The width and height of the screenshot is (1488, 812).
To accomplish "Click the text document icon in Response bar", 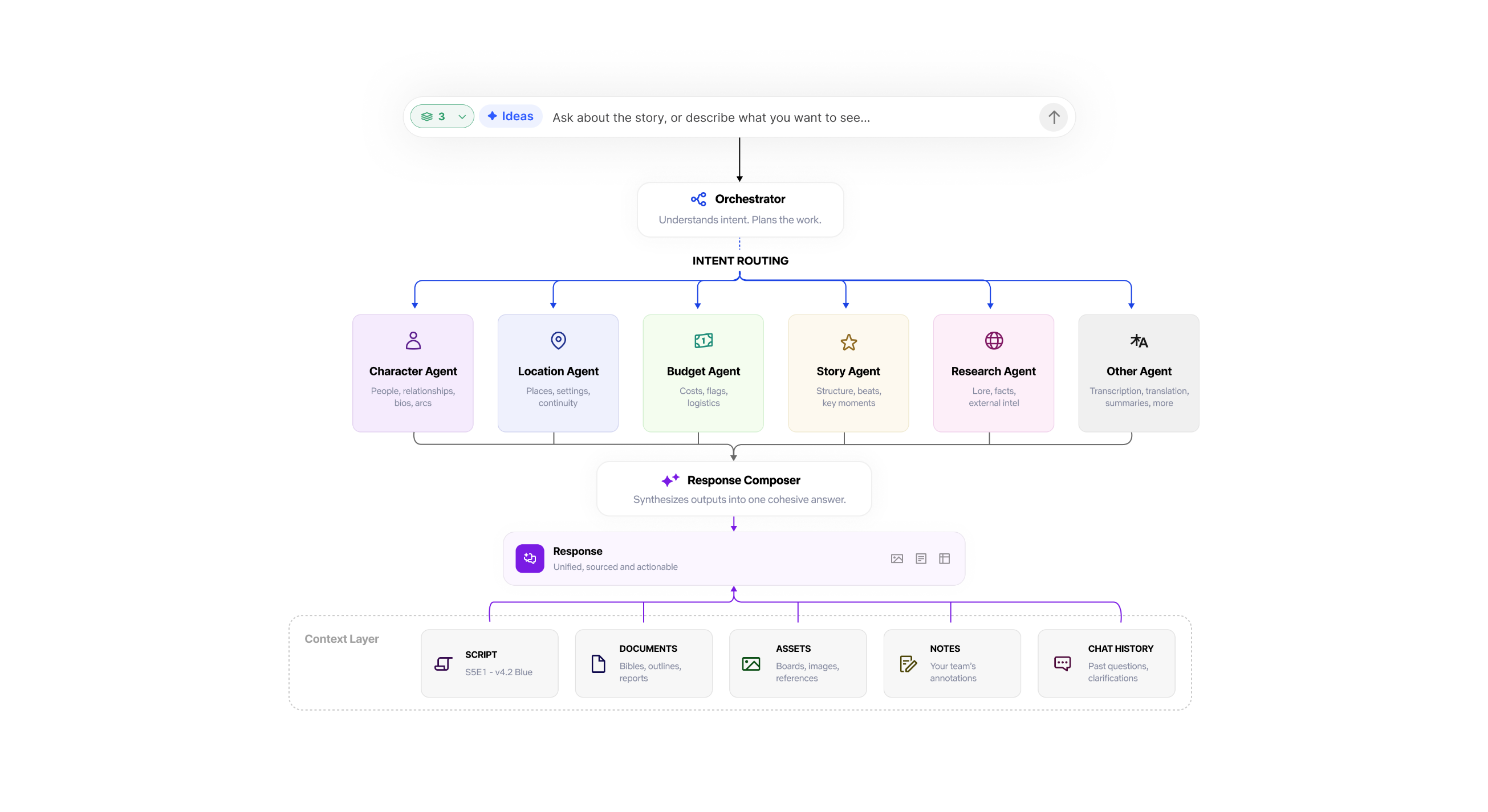I will 921,559.
